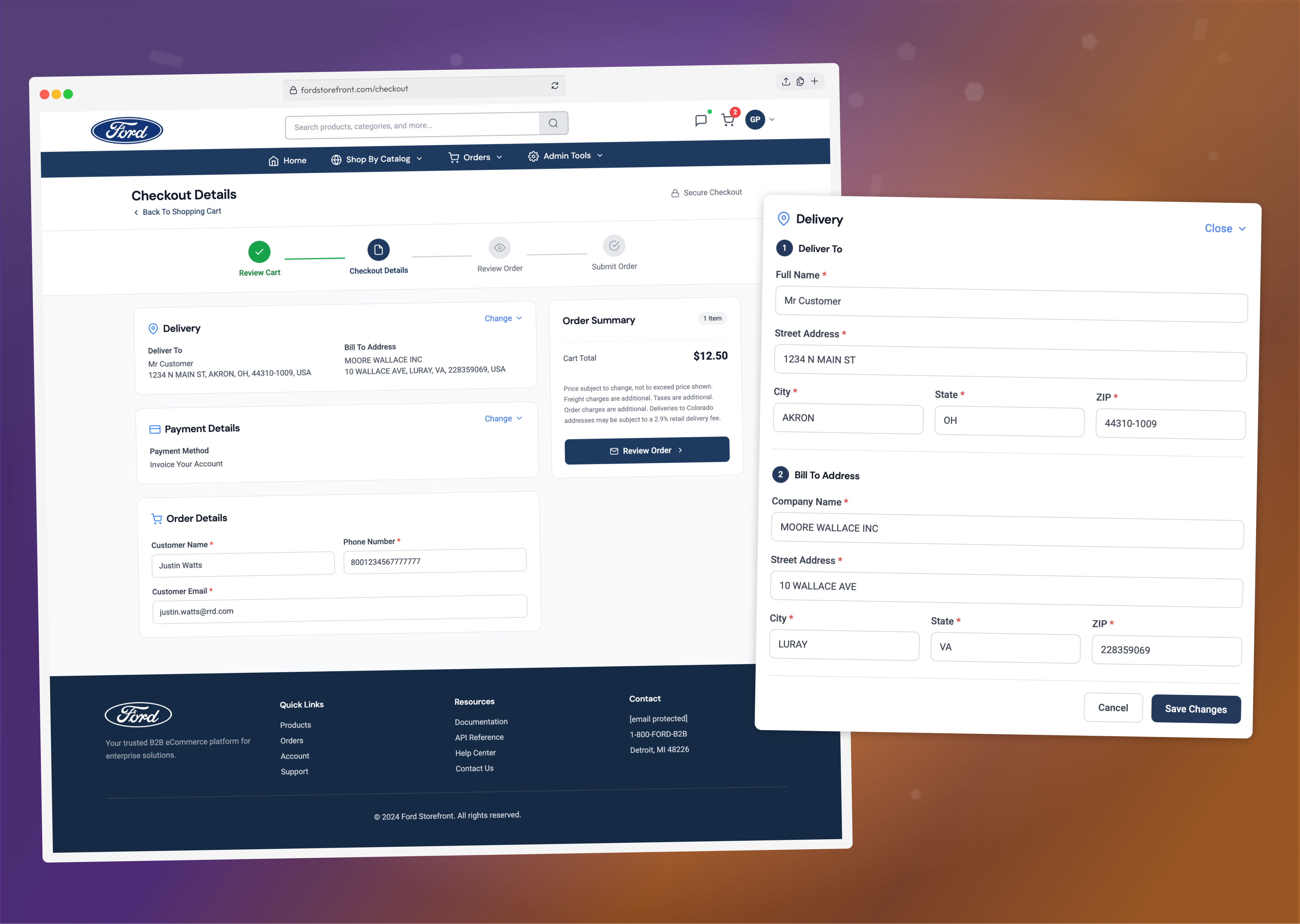Click the Customer Email input field
The height and width of the screenshot is (924, 1300).
(x=339, y=610)
